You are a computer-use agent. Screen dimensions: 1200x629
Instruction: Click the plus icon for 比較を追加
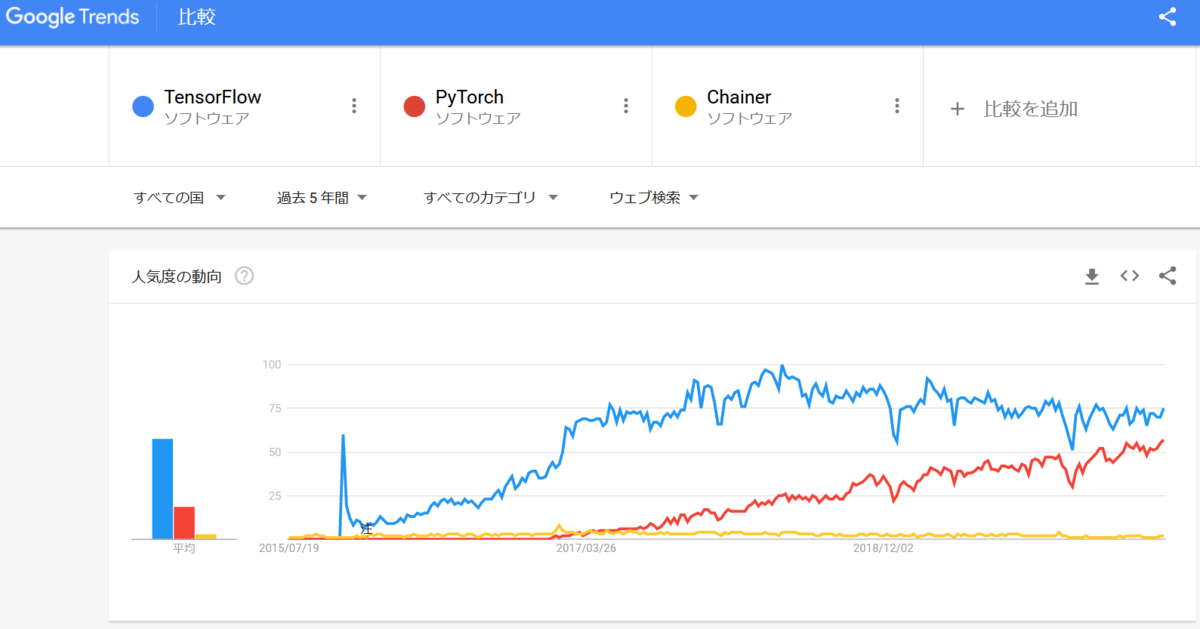(x=957, y=108)
